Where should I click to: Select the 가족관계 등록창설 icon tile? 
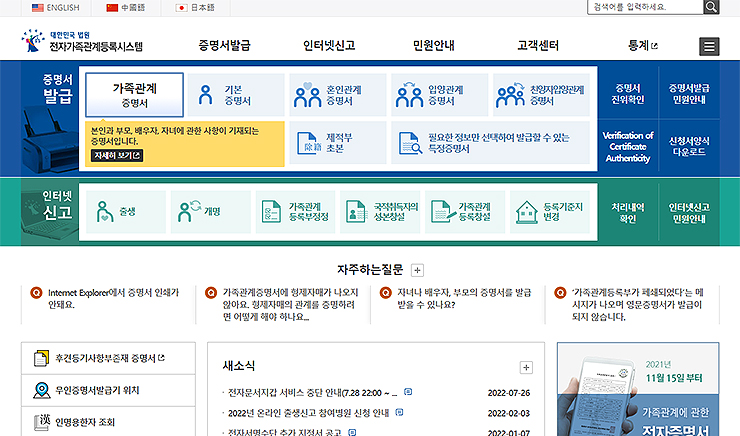click(x=465, y=212)
